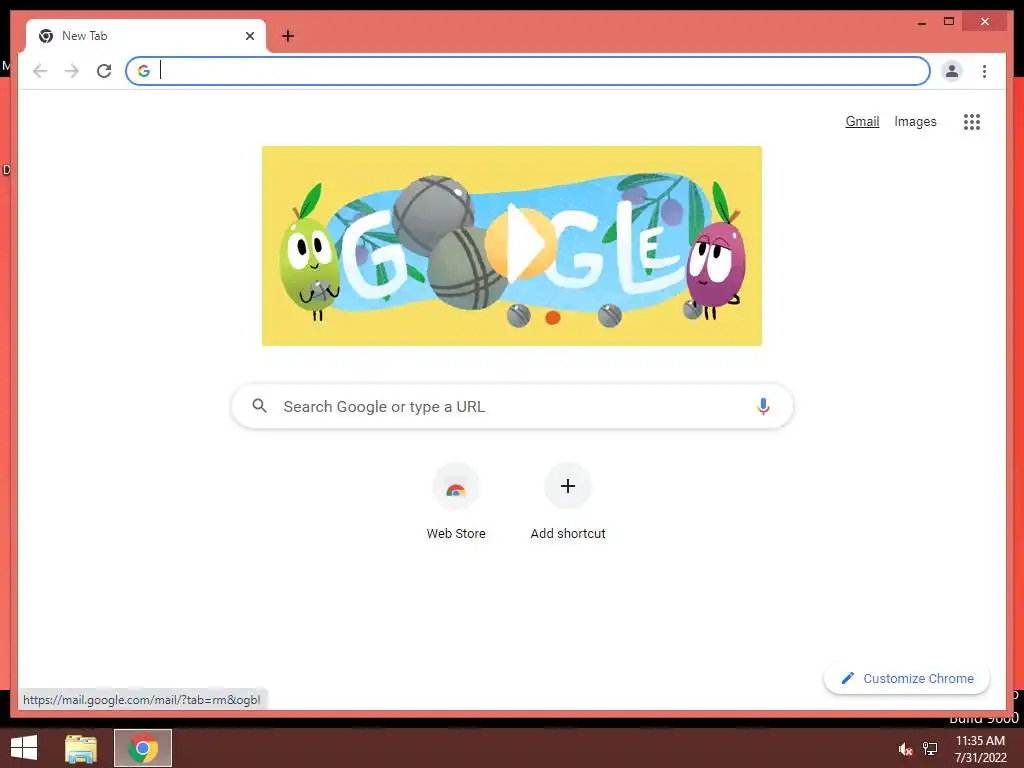
Task: Open the Chrome three-dot menu
Action: [x=984, y=71]
